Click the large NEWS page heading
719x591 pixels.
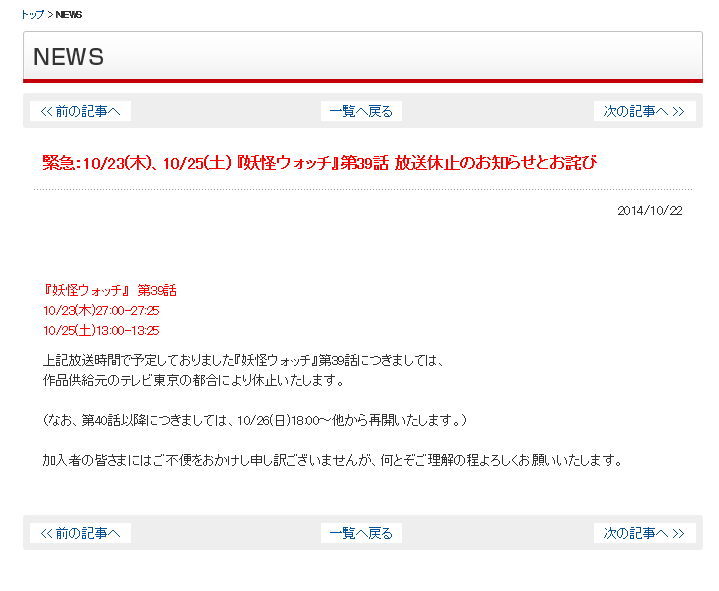coord(68,57)
